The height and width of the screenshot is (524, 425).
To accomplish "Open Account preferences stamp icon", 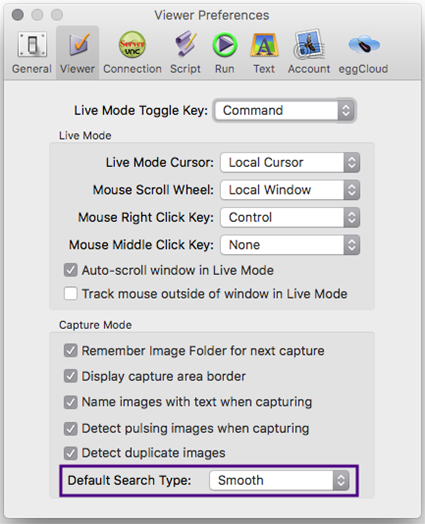I will [309, 52].
